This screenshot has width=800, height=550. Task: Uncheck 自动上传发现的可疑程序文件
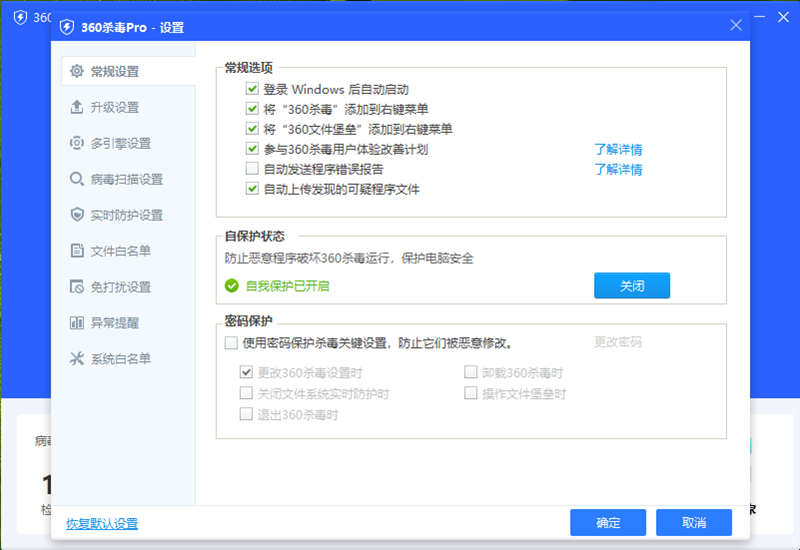tap(252, 188)
